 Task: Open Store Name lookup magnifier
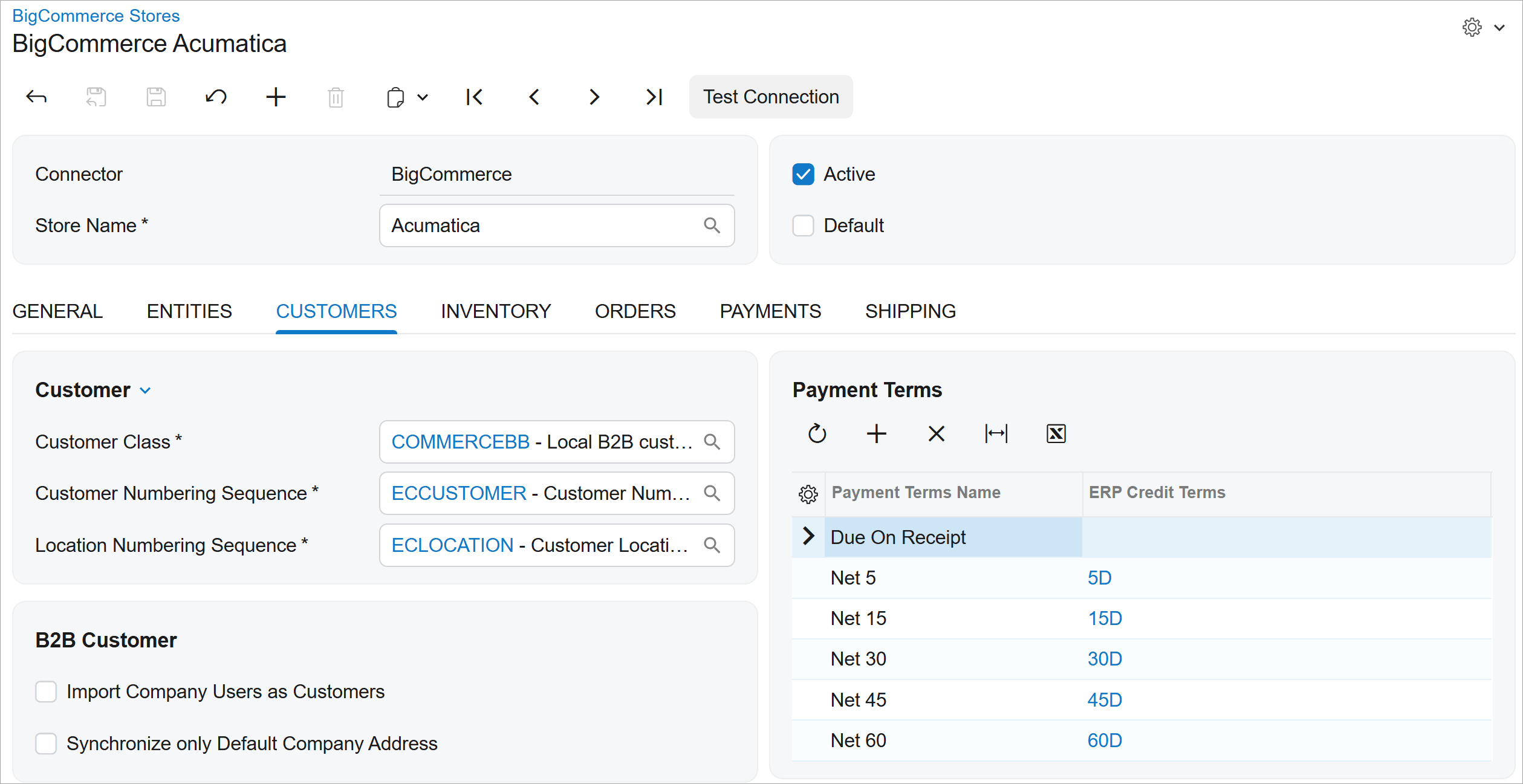point(712,225)
